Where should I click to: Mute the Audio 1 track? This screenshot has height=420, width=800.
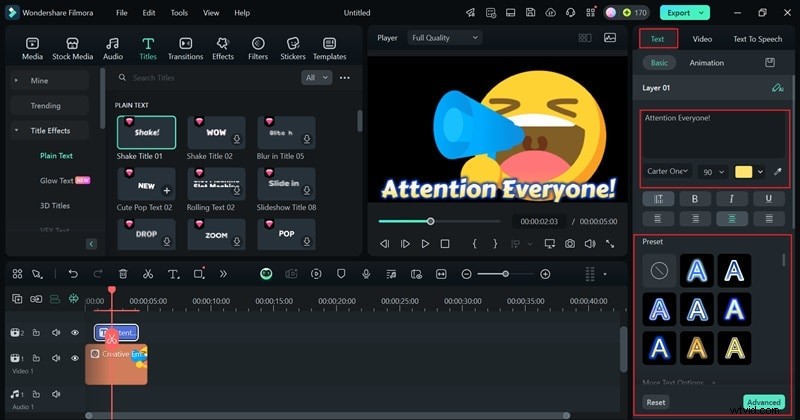point(56,394)
